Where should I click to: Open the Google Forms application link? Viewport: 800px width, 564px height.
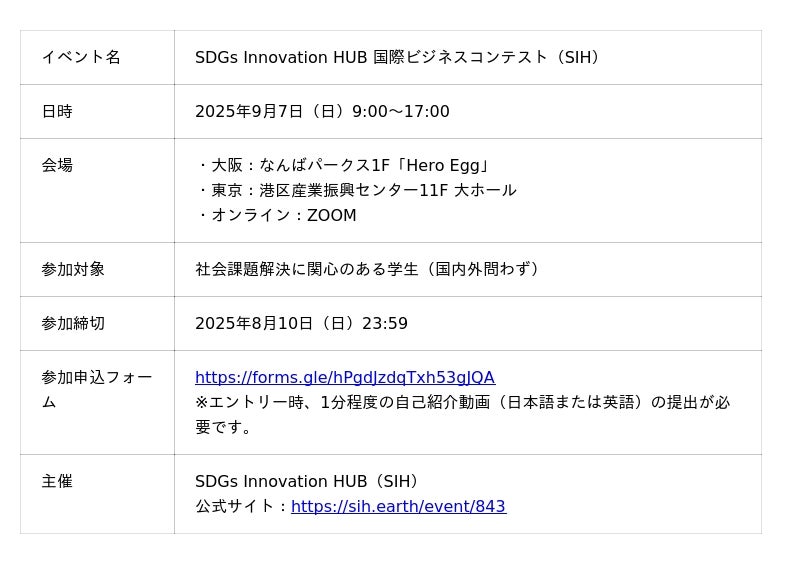click(344, 378)
